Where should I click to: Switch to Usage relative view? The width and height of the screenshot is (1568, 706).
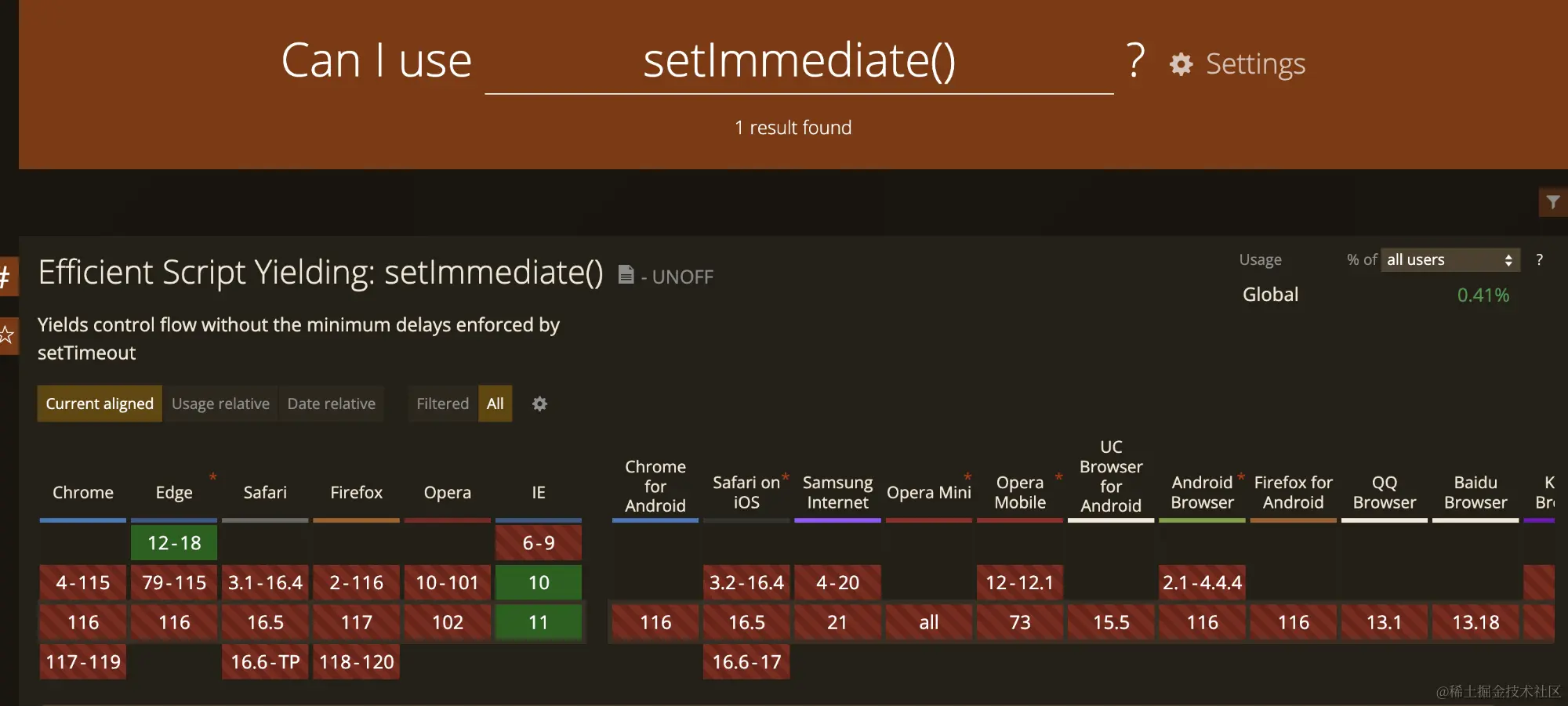pyautogui.click(x=220, y=404)
